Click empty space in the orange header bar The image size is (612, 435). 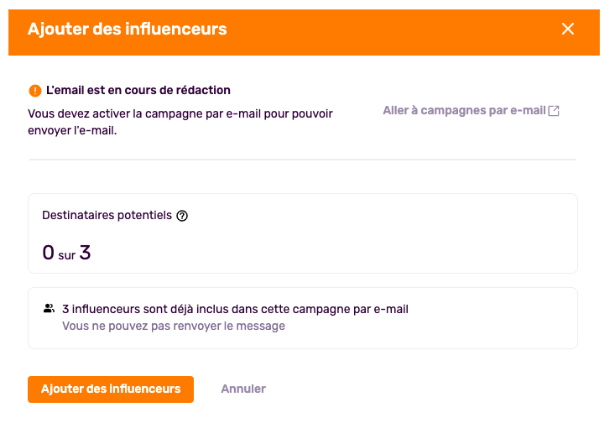pyautogui.click(x=390, y=32)
